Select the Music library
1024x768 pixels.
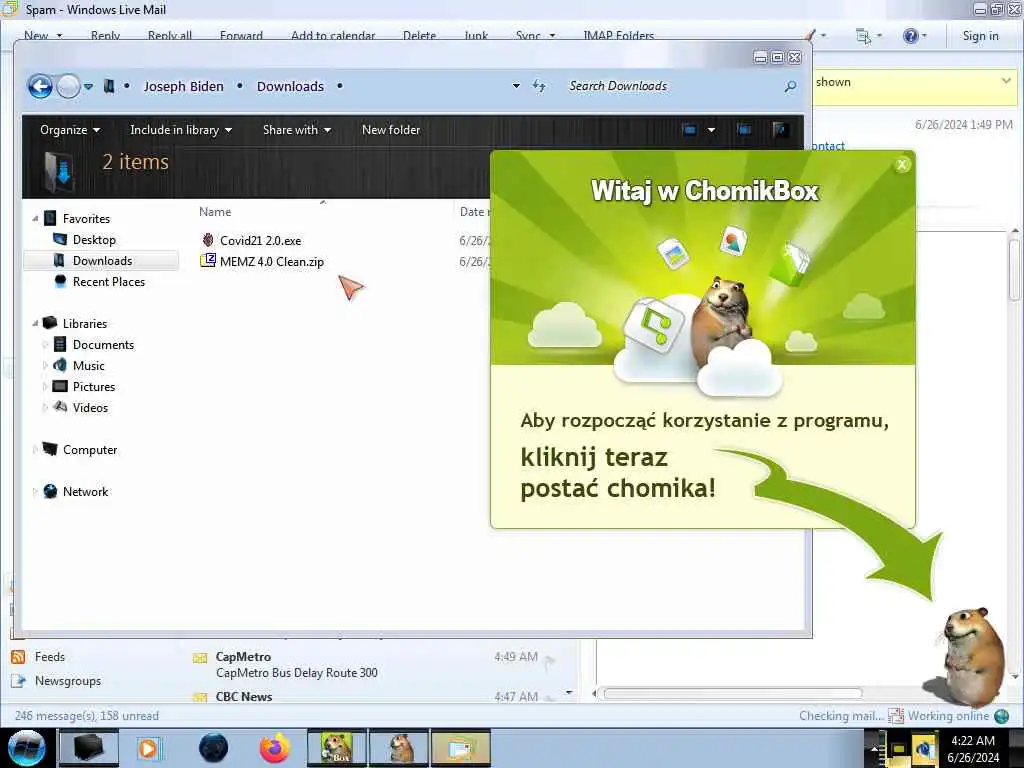88,366
